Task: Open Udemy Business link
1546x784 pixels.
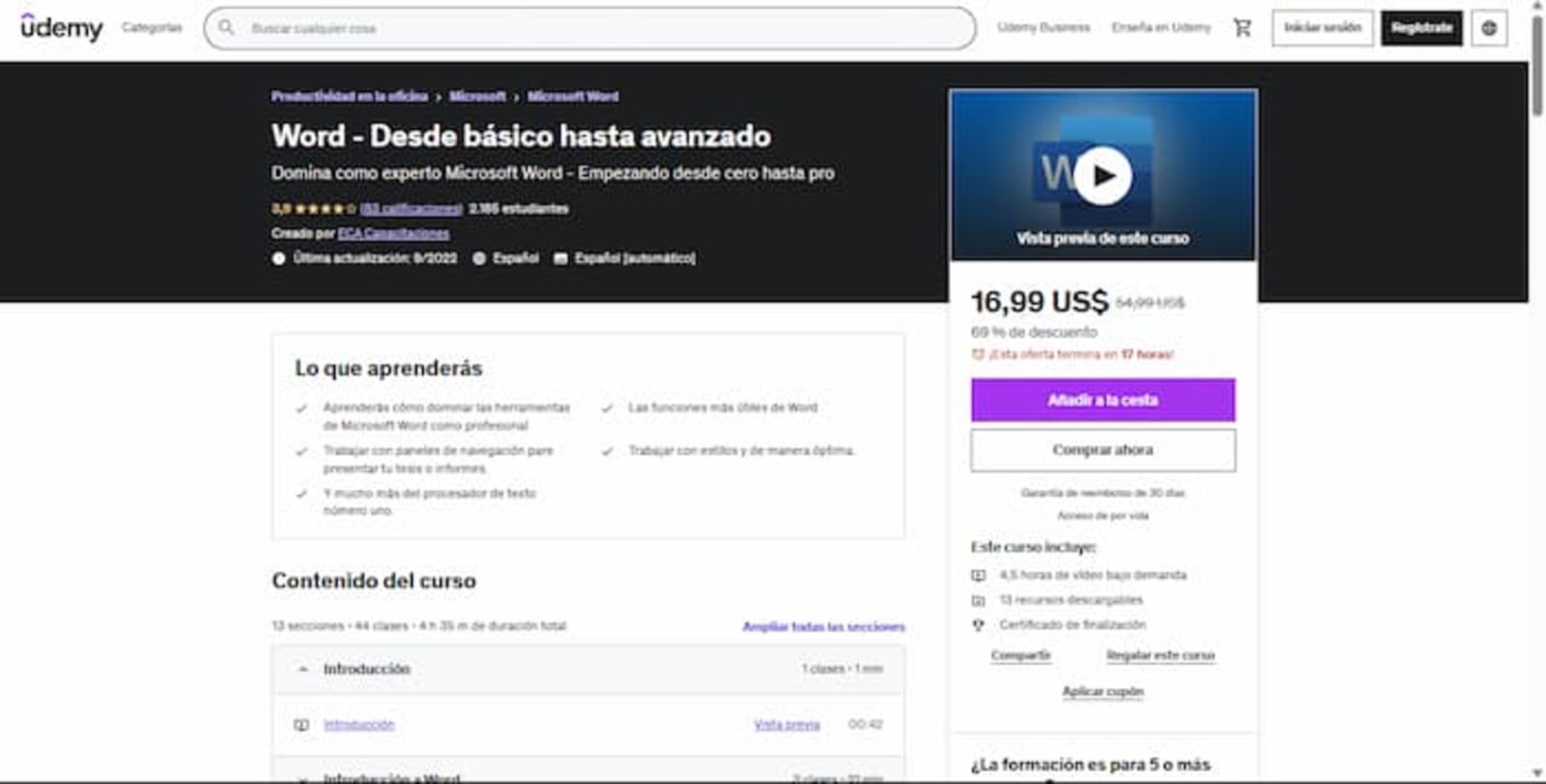Action: 1044,27
